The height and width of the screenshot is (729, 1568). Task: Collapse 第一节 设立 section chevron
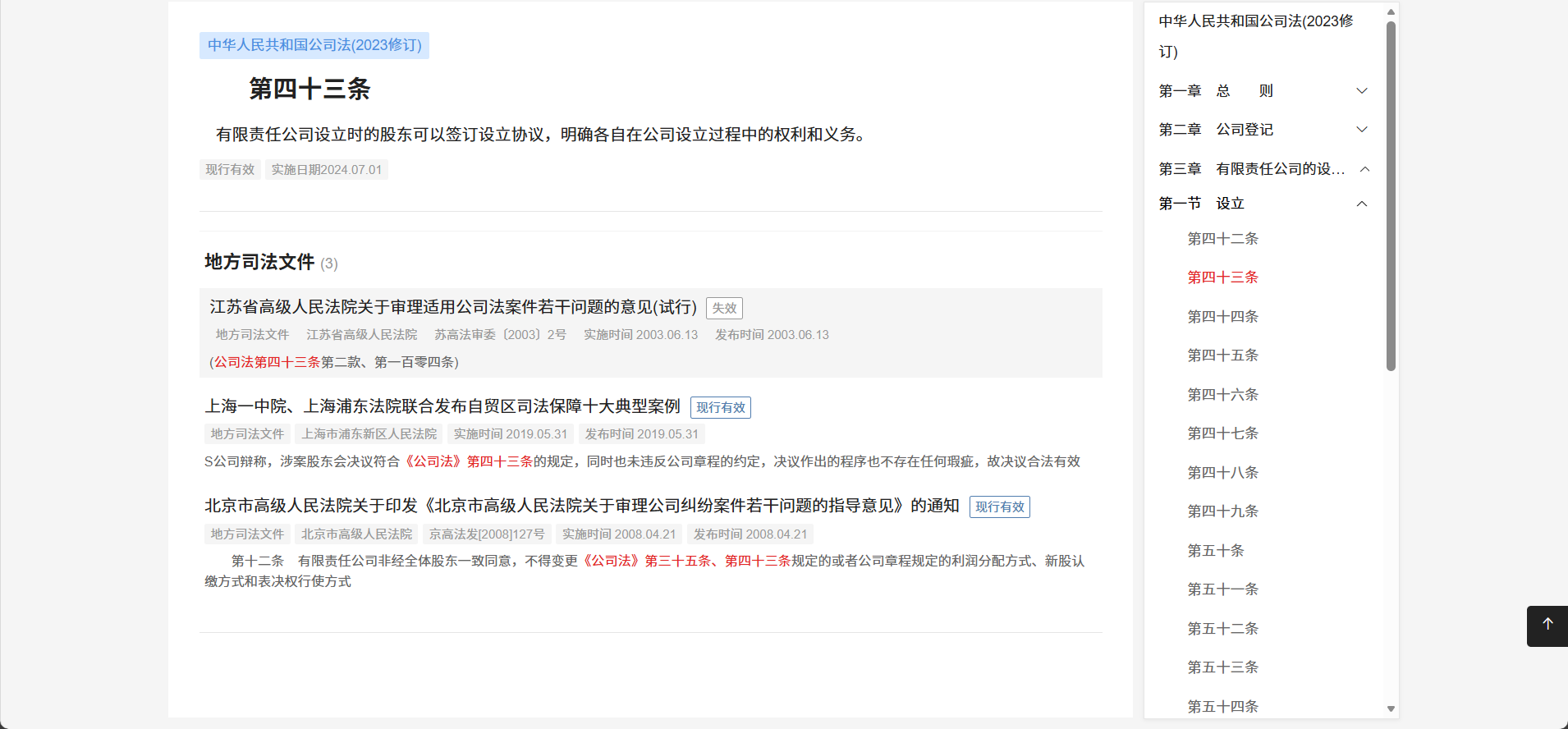(1362, 204)
